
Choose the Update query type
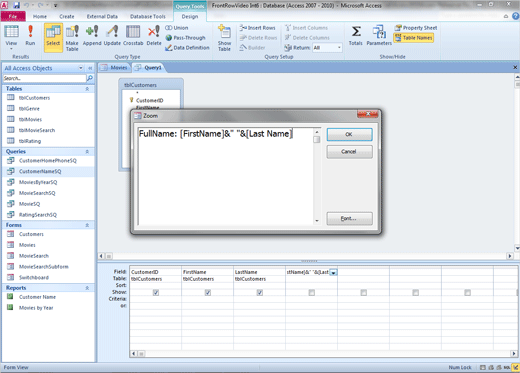point(112,35)
